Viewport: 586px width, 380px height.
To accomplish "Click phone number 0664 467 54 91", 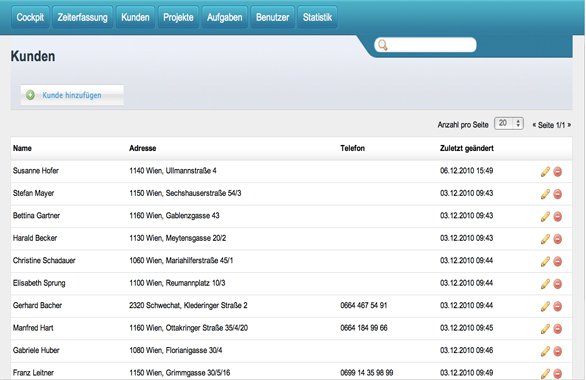I will coord(364,305).
